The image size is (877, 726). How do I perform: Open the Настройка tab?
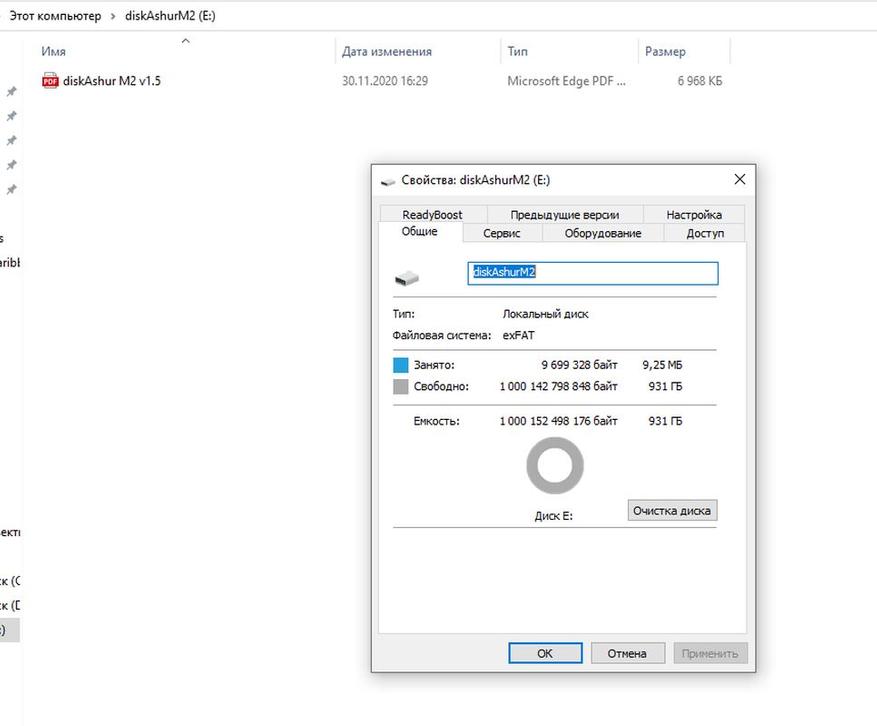click(694, 215)
